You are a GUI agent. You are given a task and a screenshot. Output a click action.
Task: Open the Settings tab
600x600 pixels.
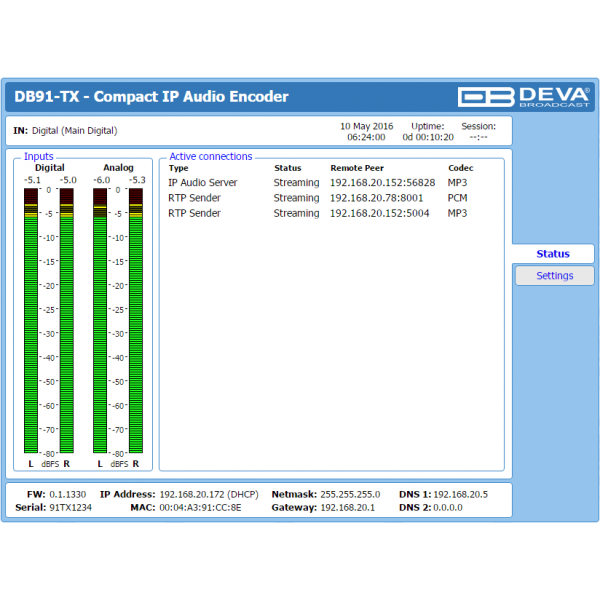click(x=554, y=276)
